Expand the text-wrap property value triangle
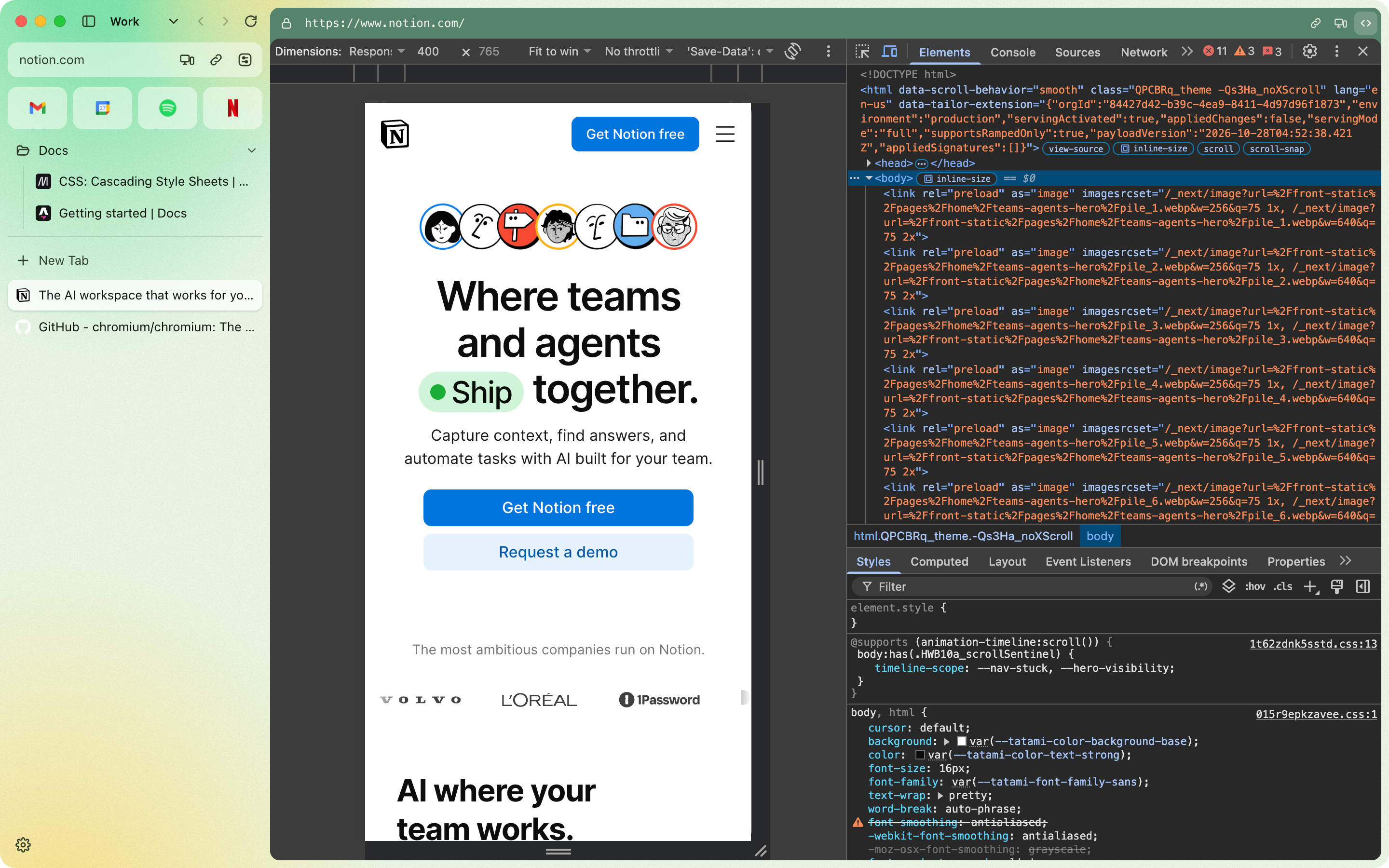The width and height of the screenshot is (1389, 868). 940,796
